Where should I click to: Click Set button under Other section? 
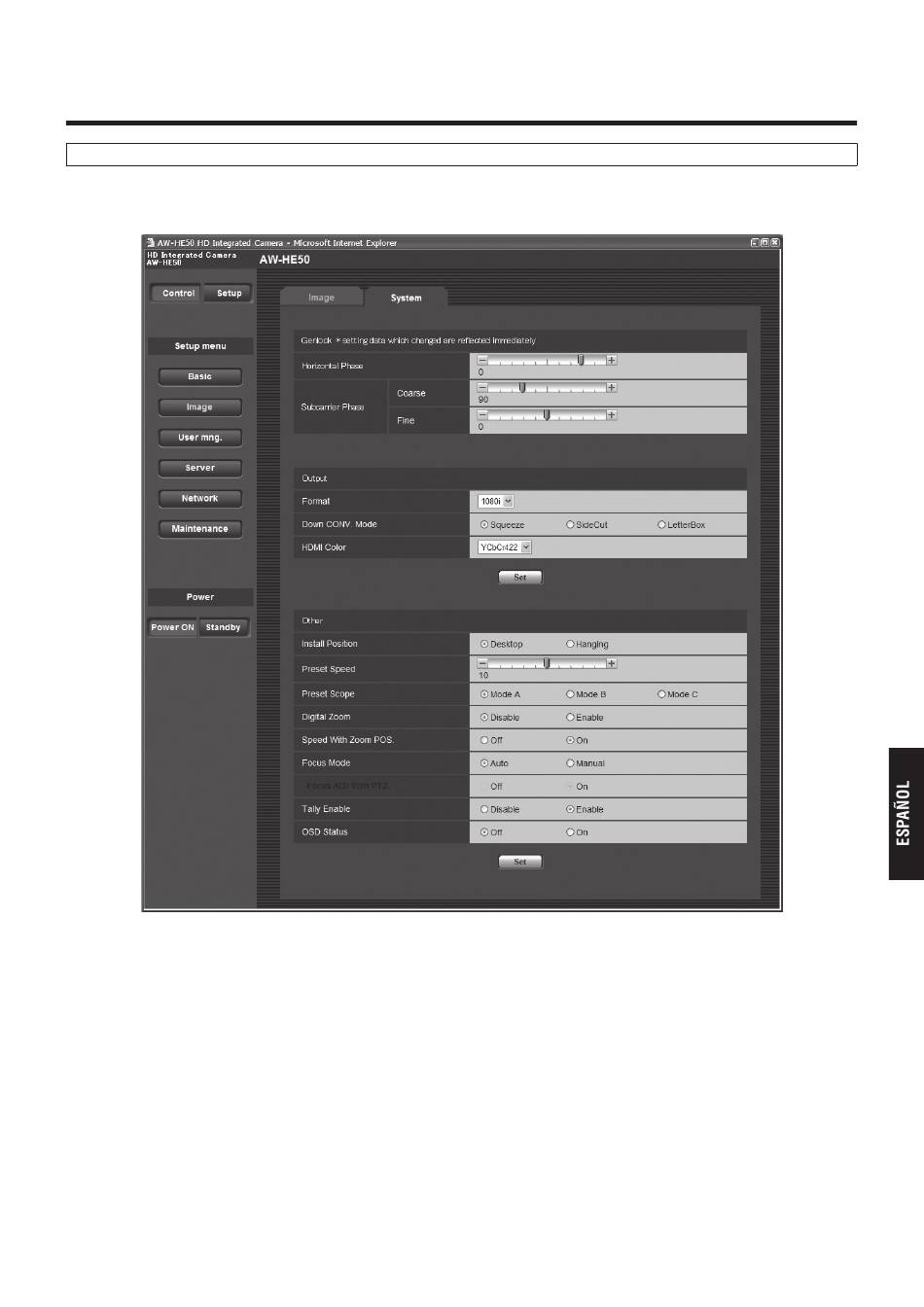[520, 862]
